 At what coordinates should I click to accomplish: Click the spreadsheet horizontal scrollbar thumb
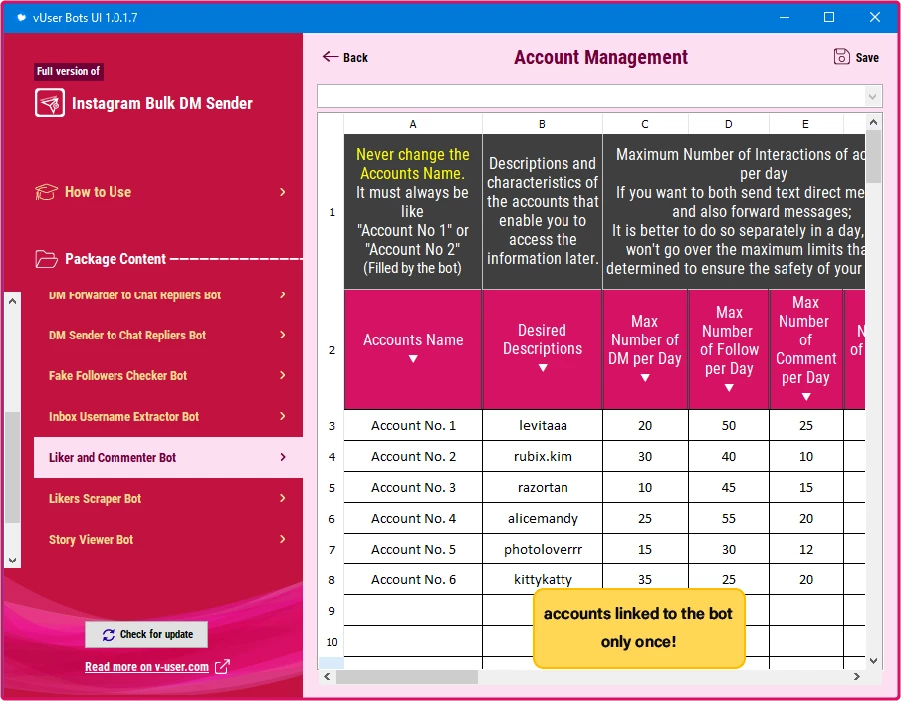(407, 677)
